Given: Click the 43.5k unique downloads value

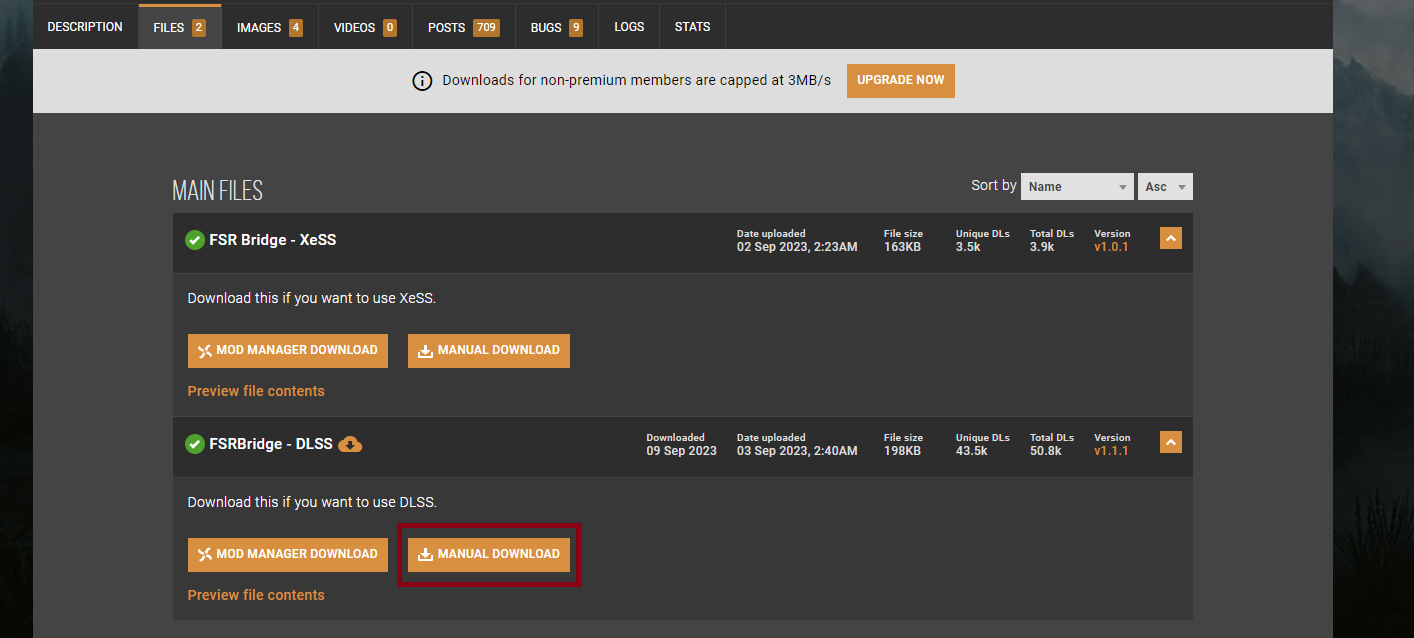Looking at the screenshot, I should tap(971, 451).
